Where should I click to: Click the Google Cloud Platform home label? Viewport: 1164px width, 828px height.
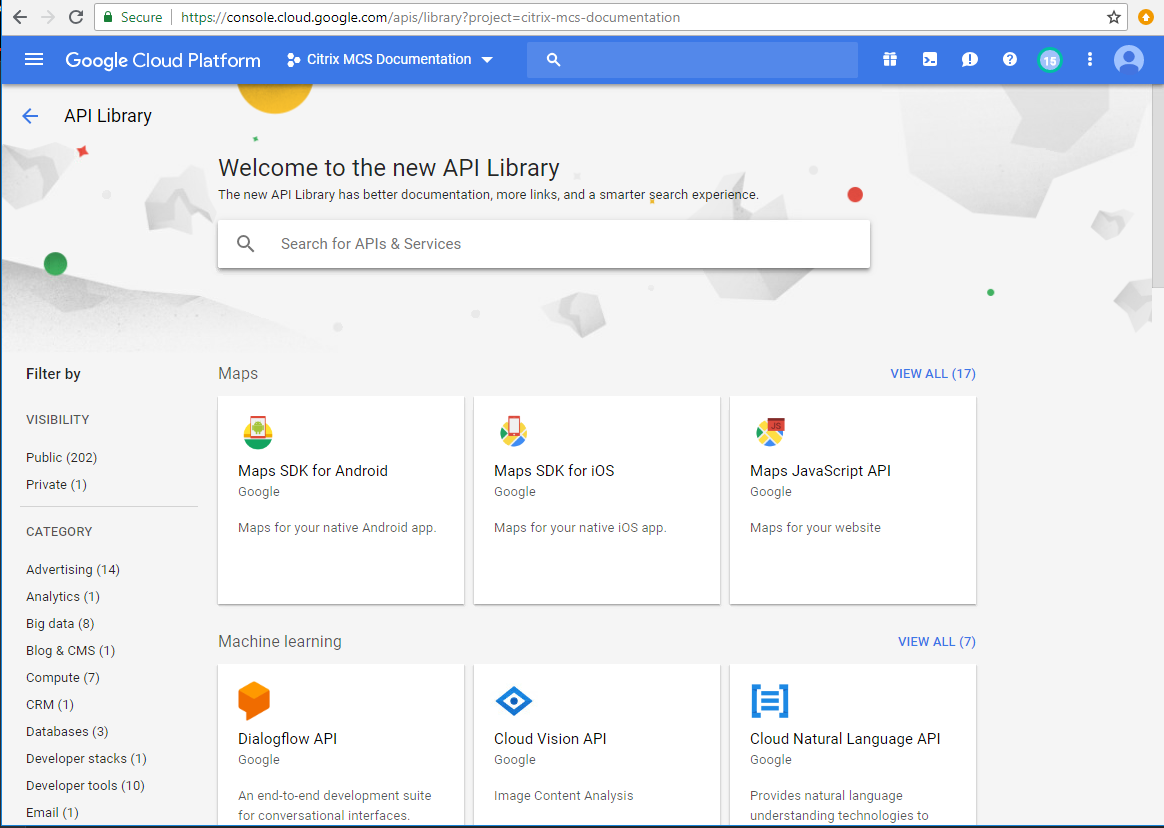[x=162, y=59]
